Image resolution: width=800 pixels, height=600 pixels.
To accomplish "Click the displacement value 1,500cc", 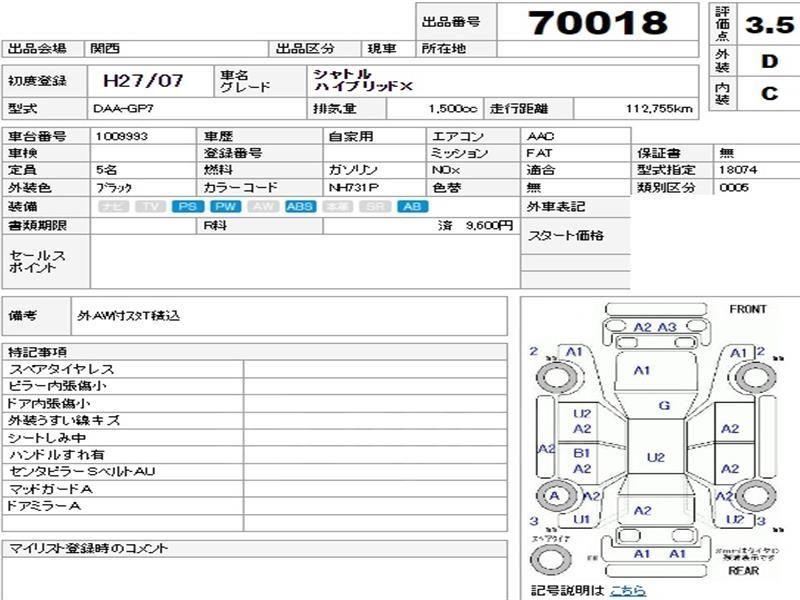I will [453, 109].
